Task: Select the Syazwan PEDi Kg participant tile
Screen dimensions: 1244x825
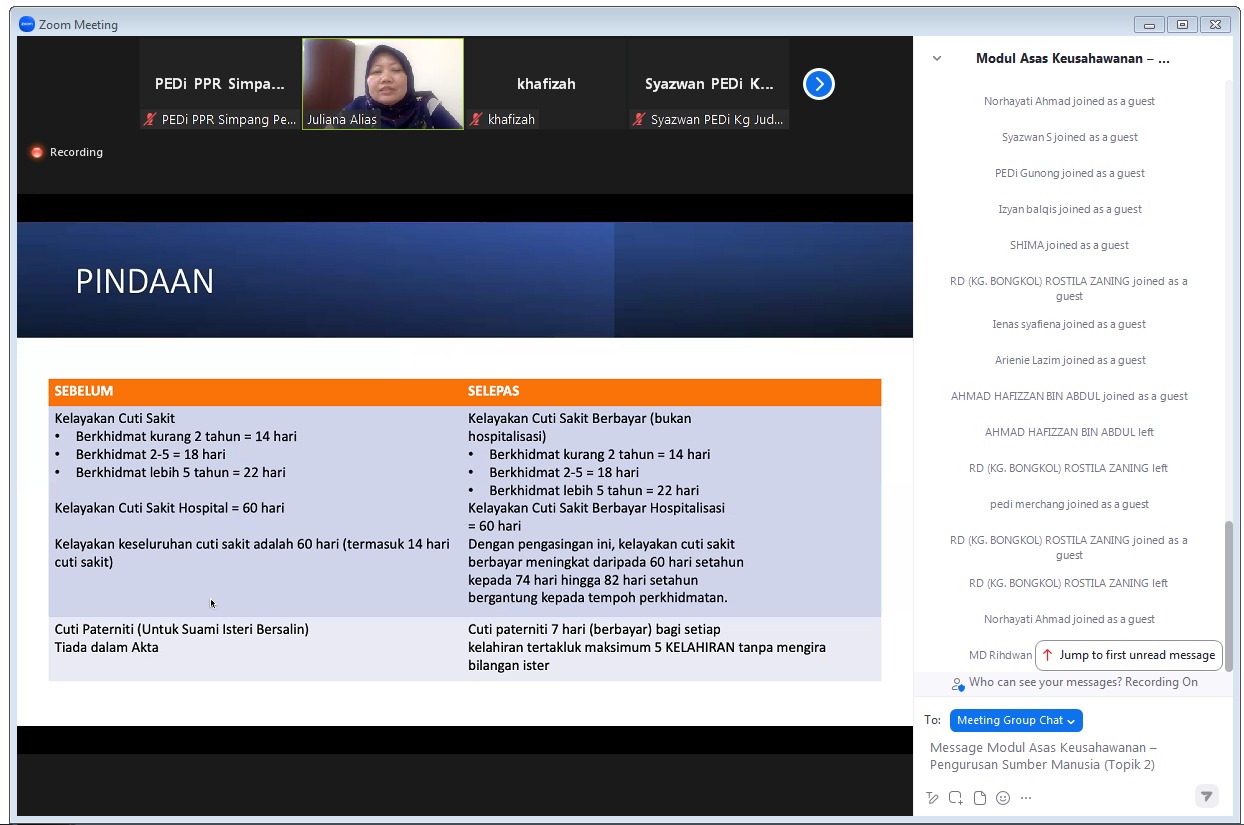Action: pyautogui.click(x=709, y=84)
